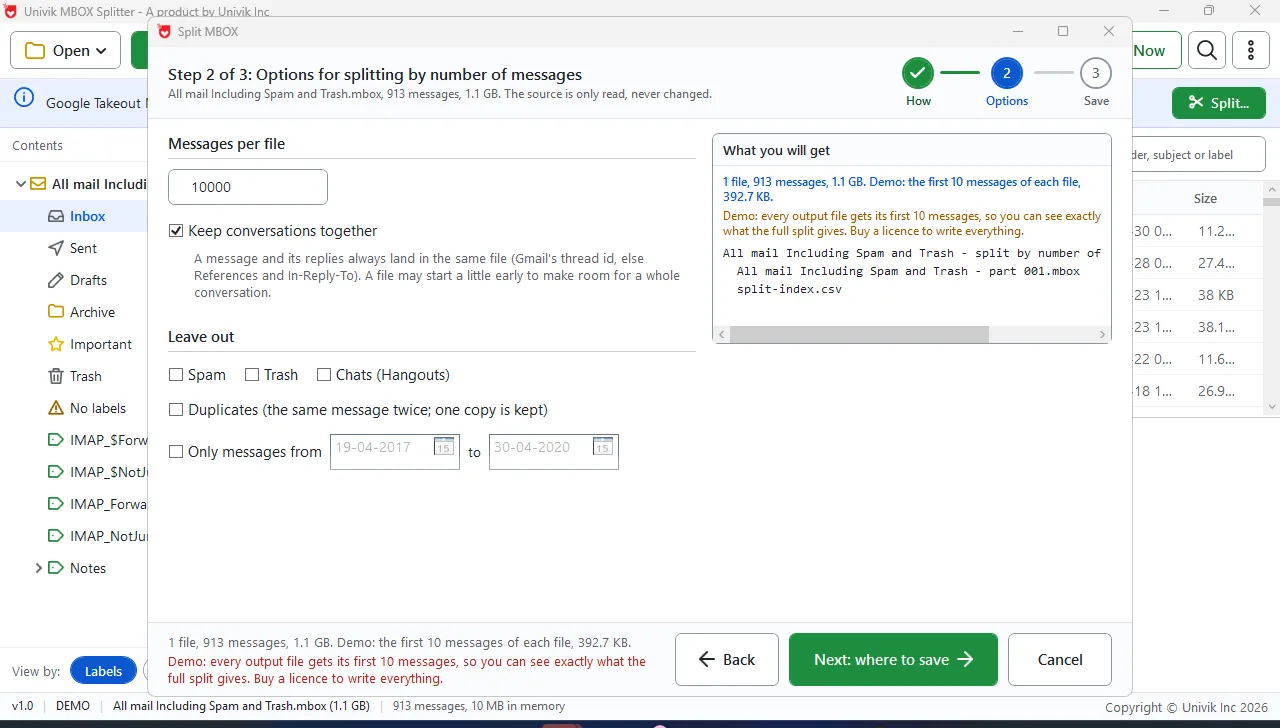Click the Drafts pencil icon
1280x728 pixels.
[56, 280]
